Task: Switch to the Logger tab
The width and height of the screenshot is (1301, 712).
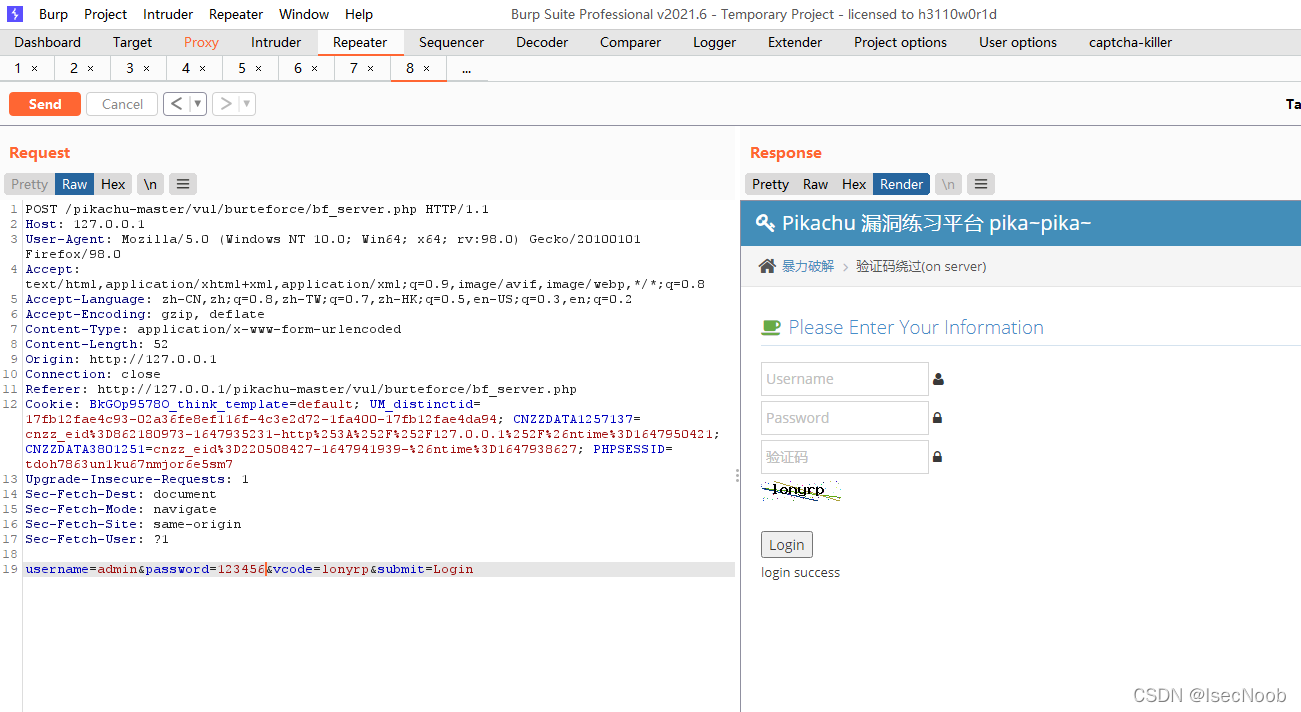Action: (714, 42)
